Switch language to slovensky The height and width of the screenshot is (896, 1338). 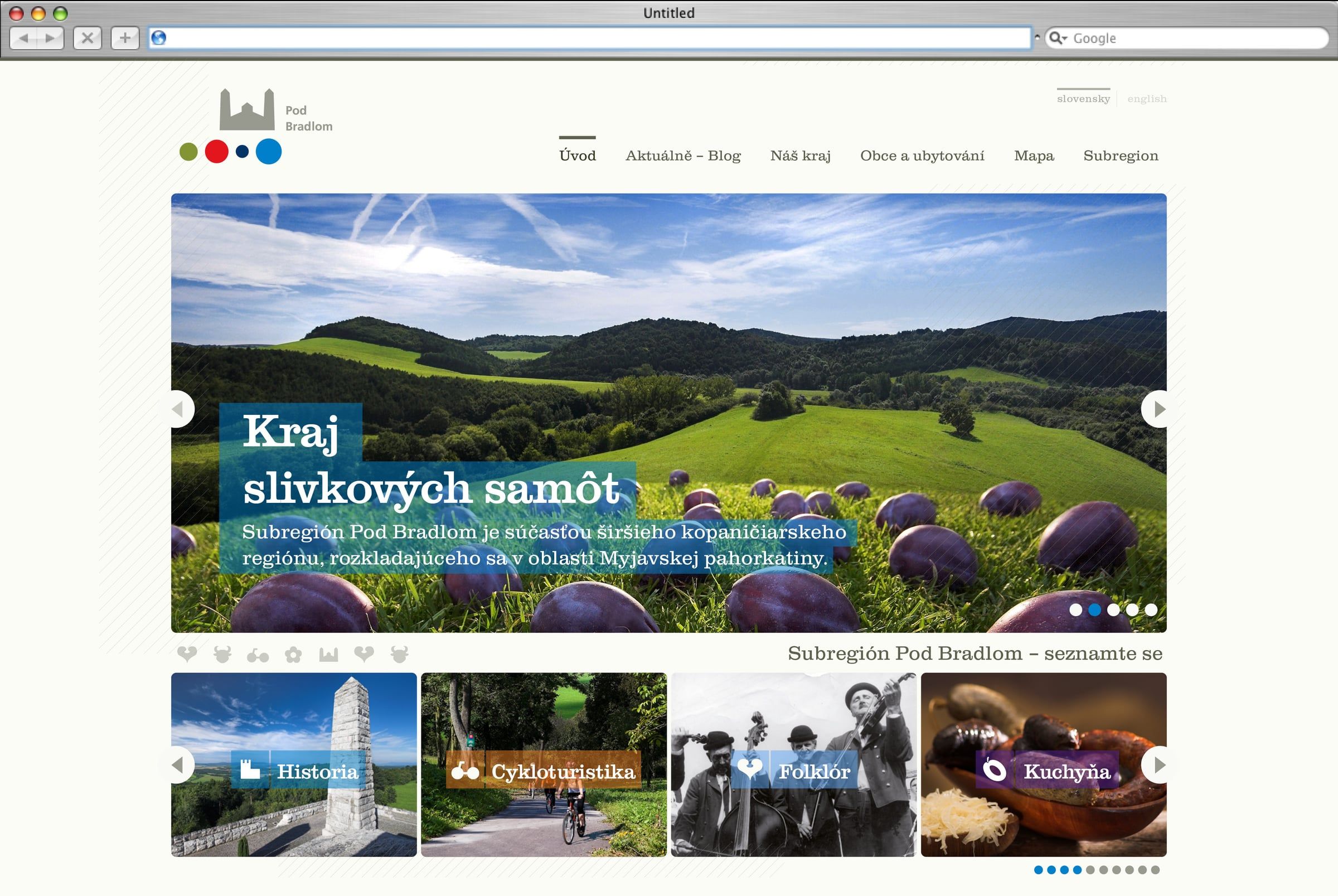(1083, 98)
